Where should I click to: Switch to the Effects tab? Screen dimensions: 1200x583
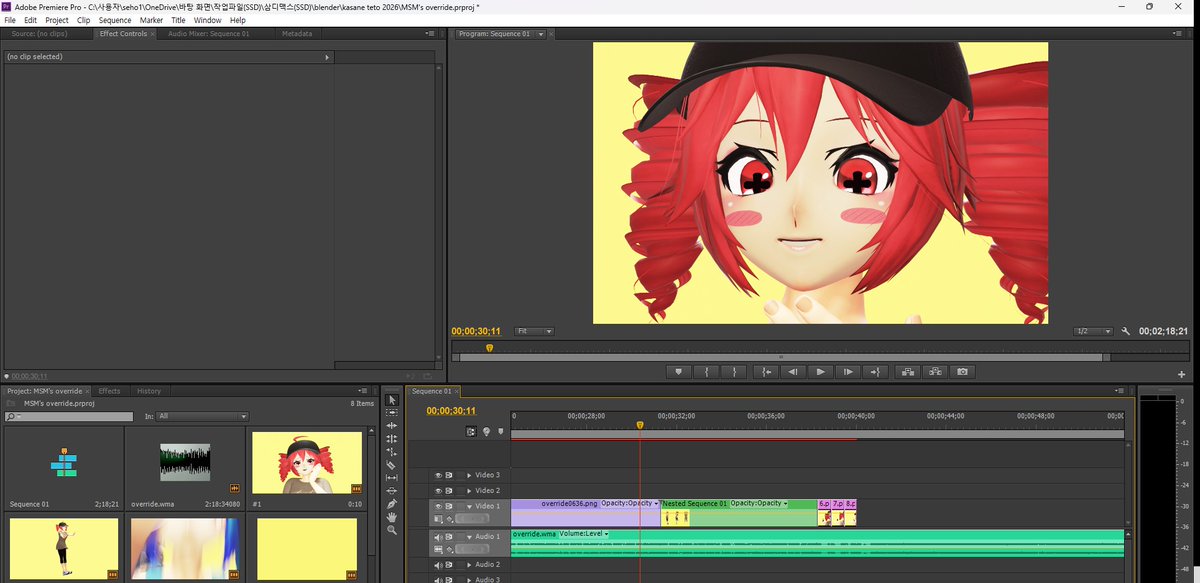point(109,391)
